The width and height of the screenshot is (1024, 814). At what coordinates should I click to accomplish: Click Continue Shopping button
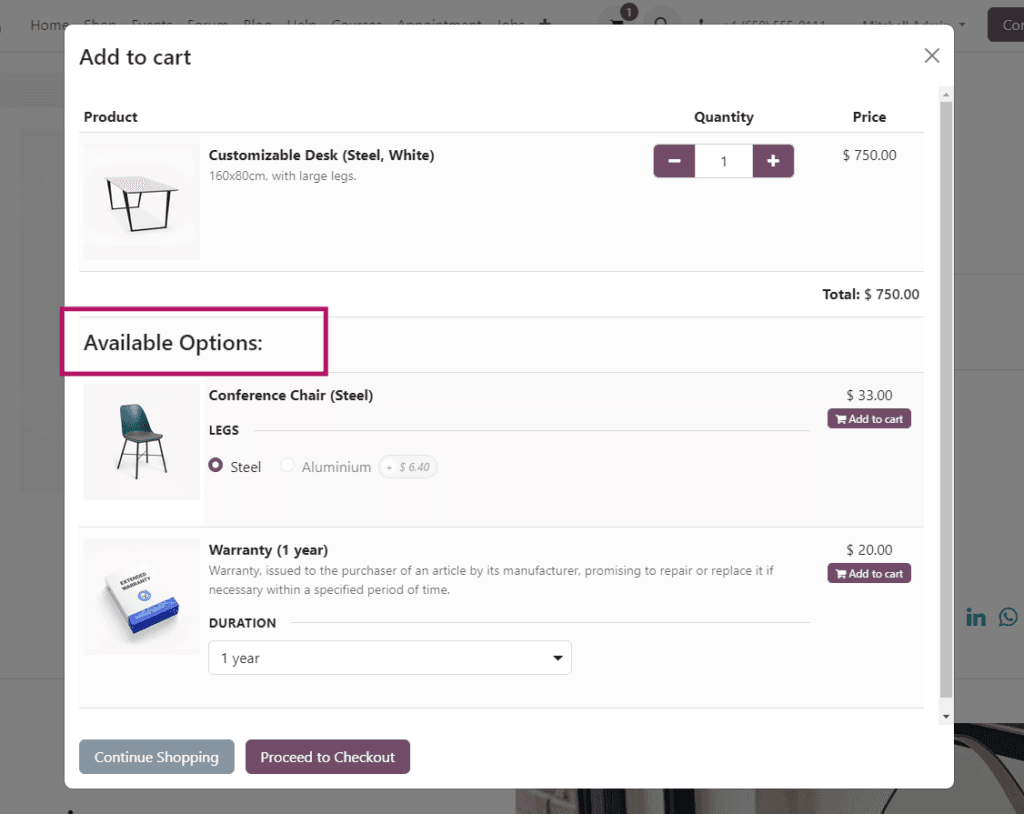tap(156, 757)
